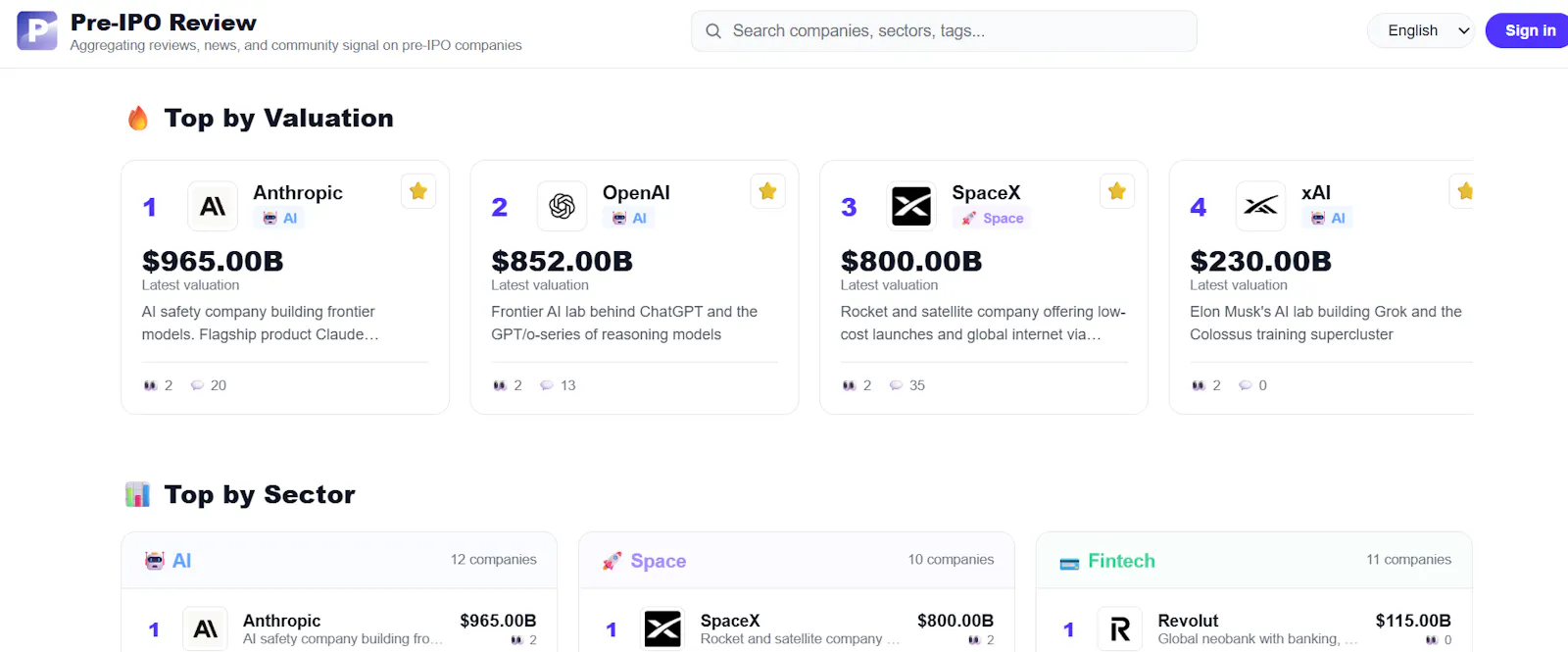
Task: Click watchers eyes icon on xAI card
Action: [1199, 385]
